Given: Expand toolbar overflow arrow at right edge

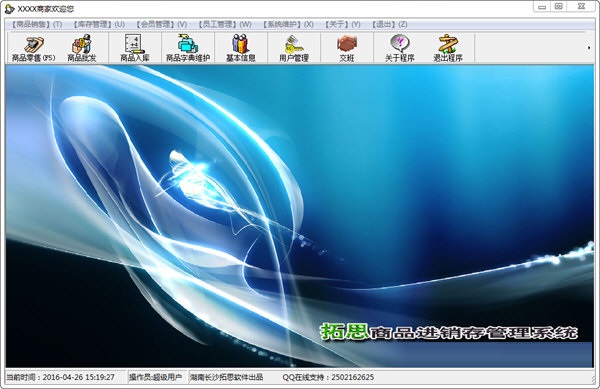Looking at the screenshot, I should point(589,48).
